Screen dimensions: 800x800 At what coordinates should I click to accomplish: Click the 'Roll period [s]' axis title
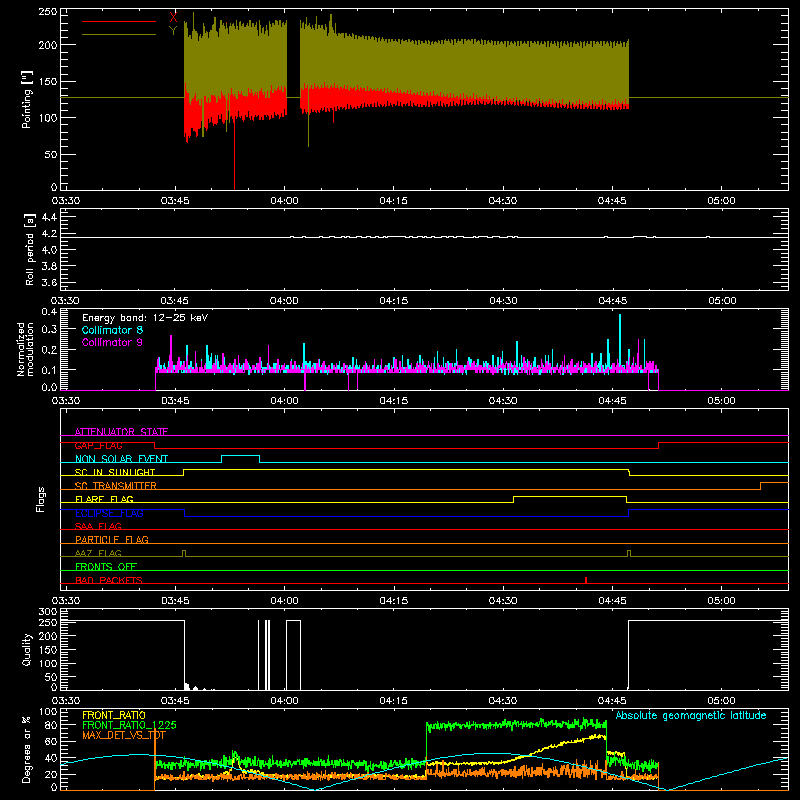(29, 249)
